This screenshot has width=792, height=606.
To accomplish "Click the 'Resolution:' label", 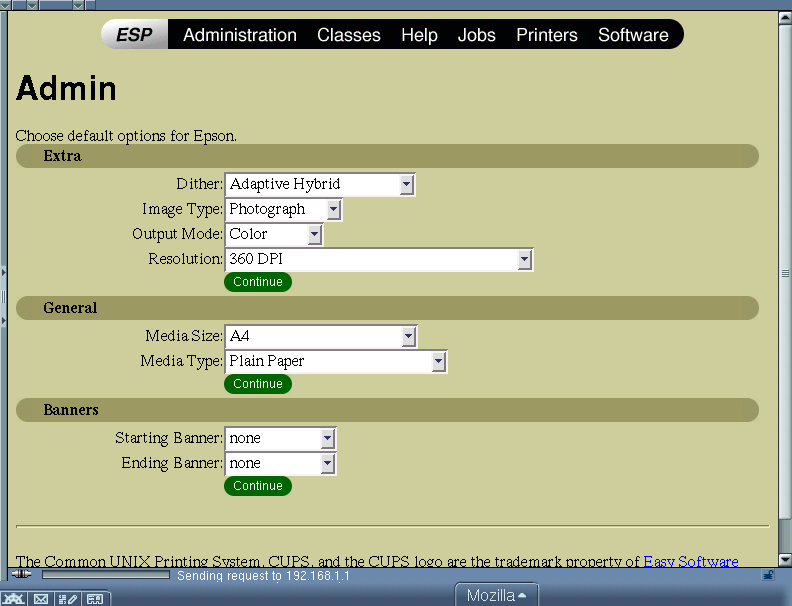I will pyautogui.click(x=185, y=259).
